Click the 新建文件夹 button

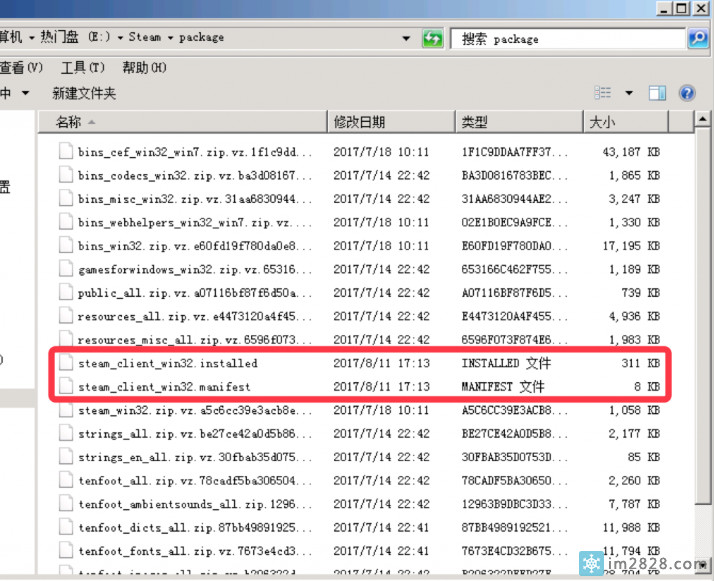[x=84, y=93]
